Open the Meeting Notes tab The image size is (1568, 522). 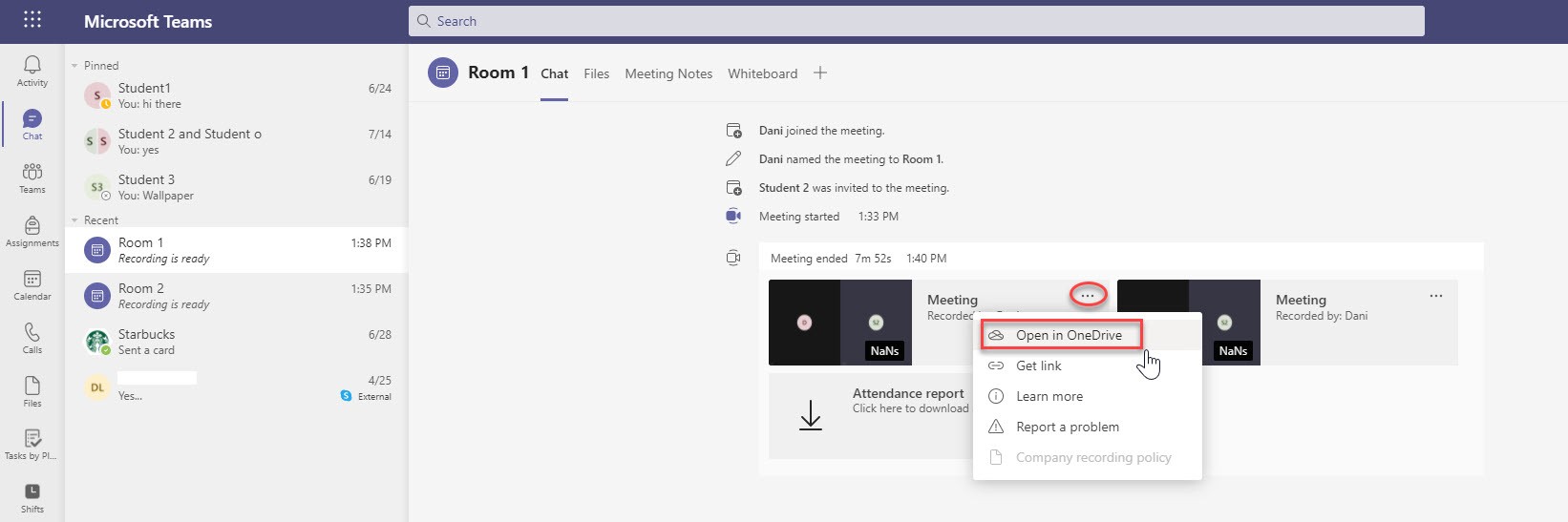[x=668, y=73]
